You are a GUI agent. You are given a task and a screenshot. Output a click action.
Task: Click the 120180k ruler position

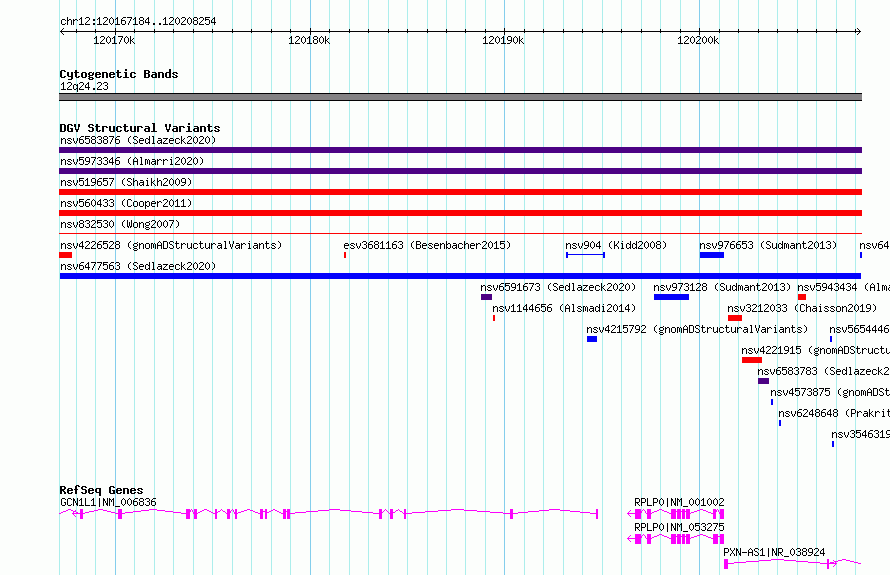pos(309,40)
